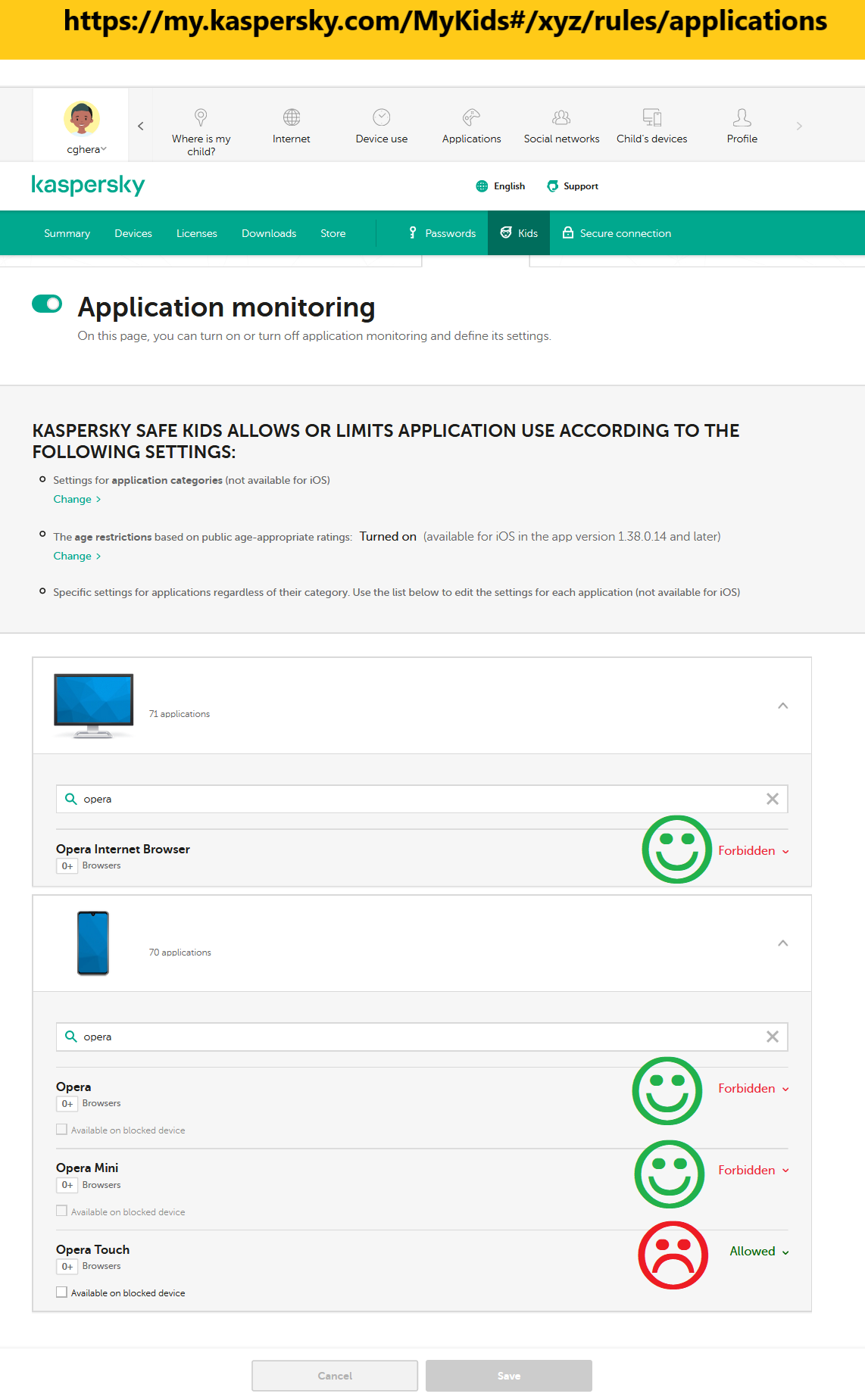Viewport: 865px width, 1400px height.
Task: Open the Forbidden dropdown for Opera
Action: [754, 1088]
